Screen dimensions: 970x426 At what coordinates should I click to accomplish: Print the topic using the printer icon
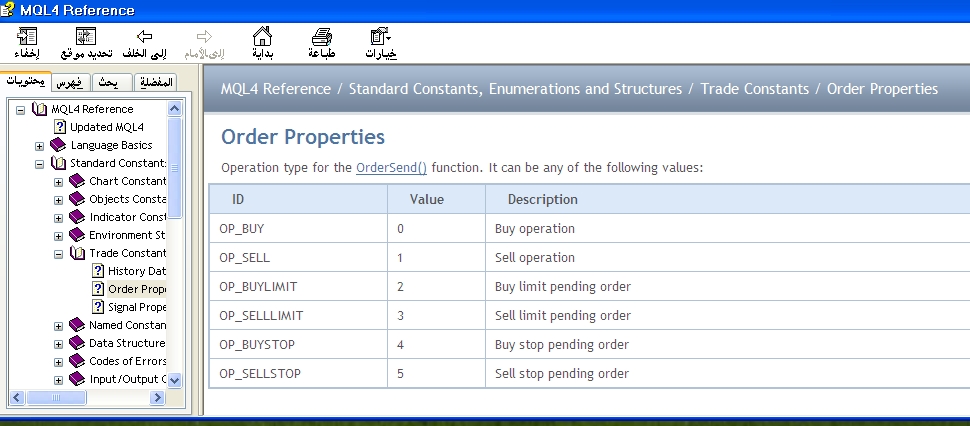(x=321, y=36)
